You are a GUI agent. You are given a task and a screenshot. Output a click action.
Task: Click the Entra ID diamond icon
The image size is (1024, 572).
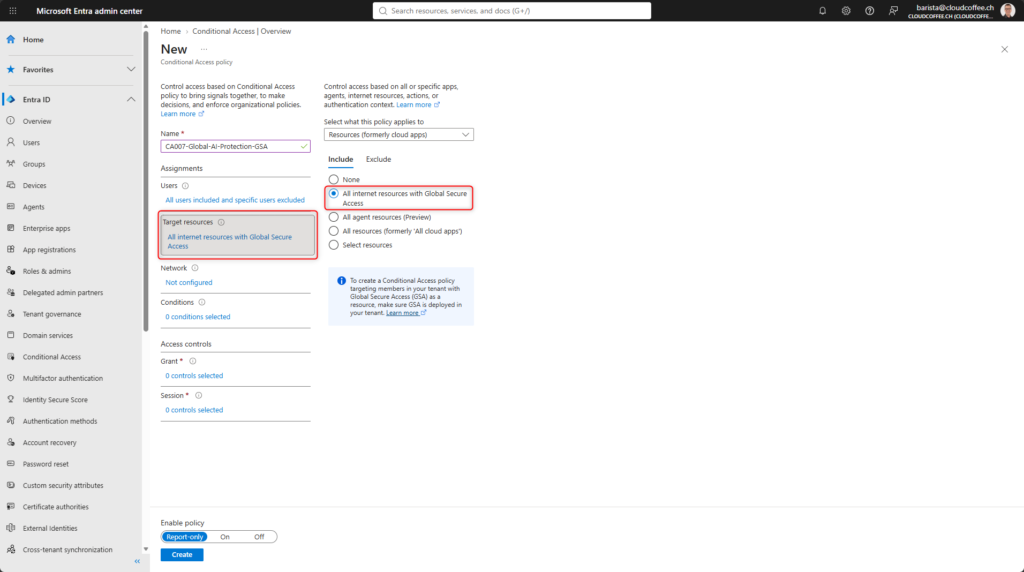point(10,99)
